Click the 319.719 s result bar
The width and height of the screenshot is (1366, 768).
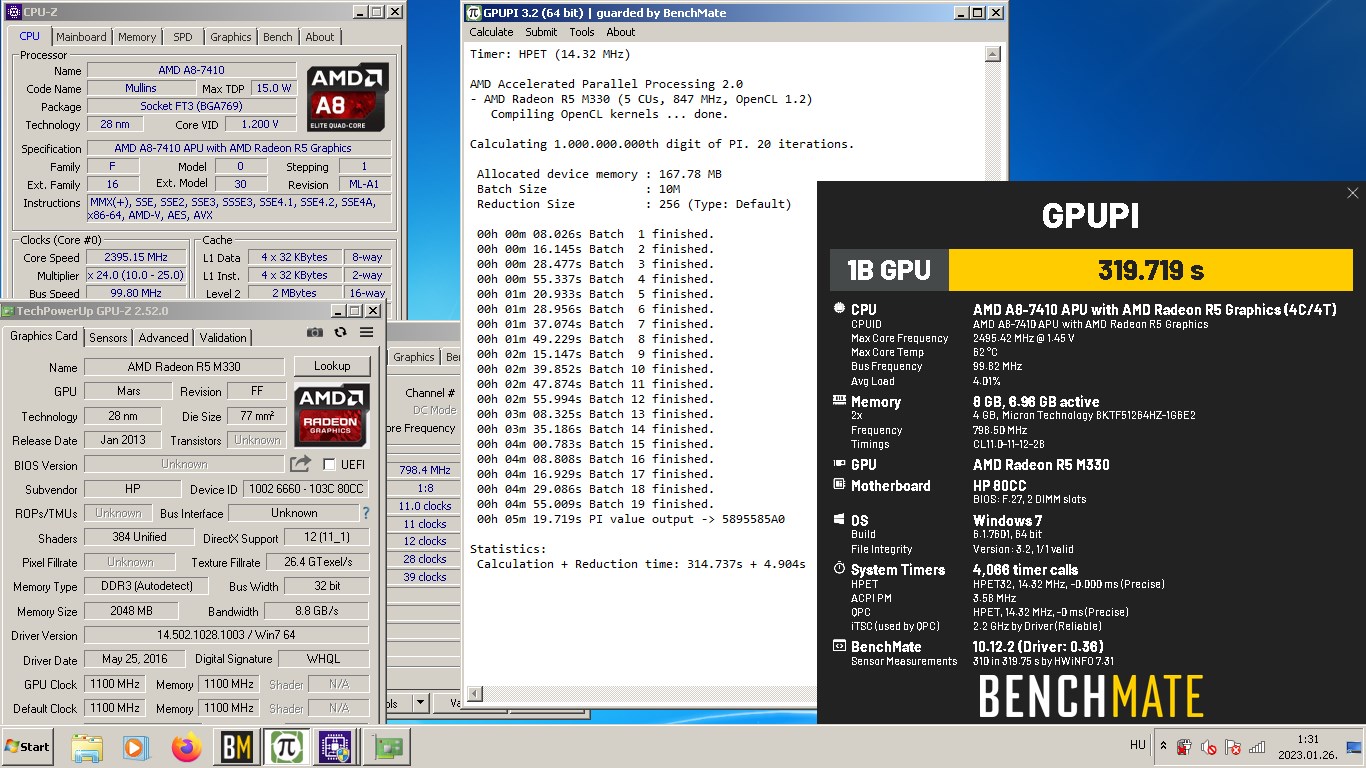(1150, 270)
